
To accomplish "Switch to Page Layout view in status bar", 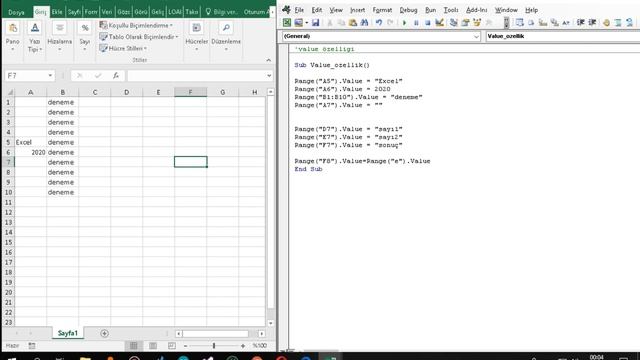I will [153, 346].
